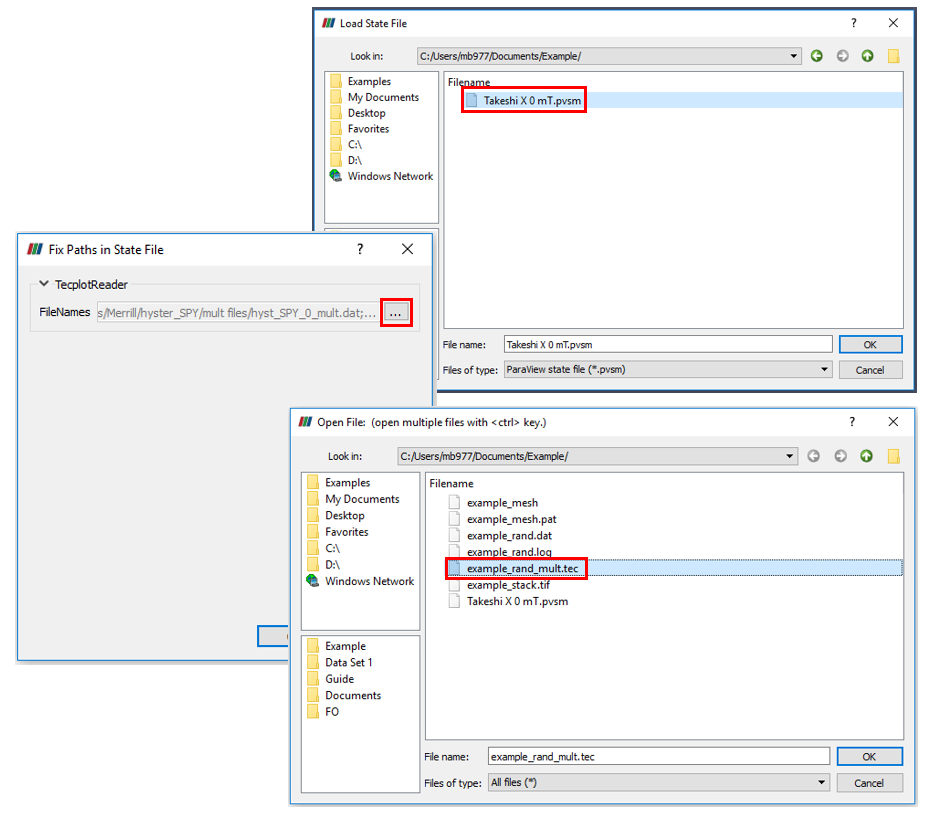Click the help question mark in Fix Paths dialog
The image size is (929, 813).
[x=360, y=249]
